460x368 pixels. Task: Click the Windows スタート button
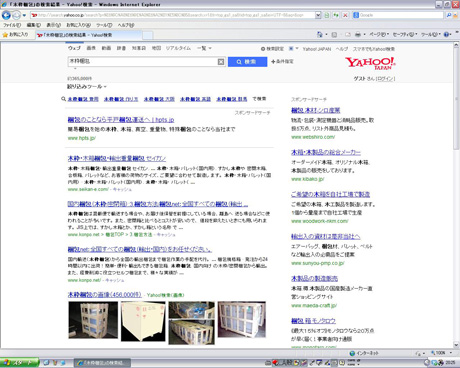click(x=19, y=363)
